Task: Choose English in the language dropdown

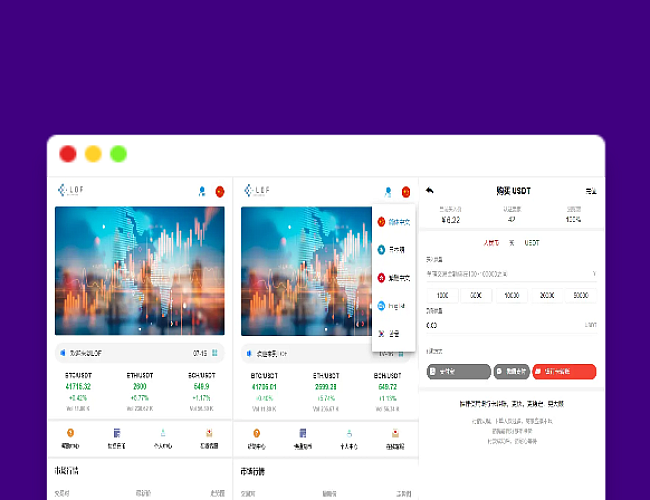Action: pos(392,306)
